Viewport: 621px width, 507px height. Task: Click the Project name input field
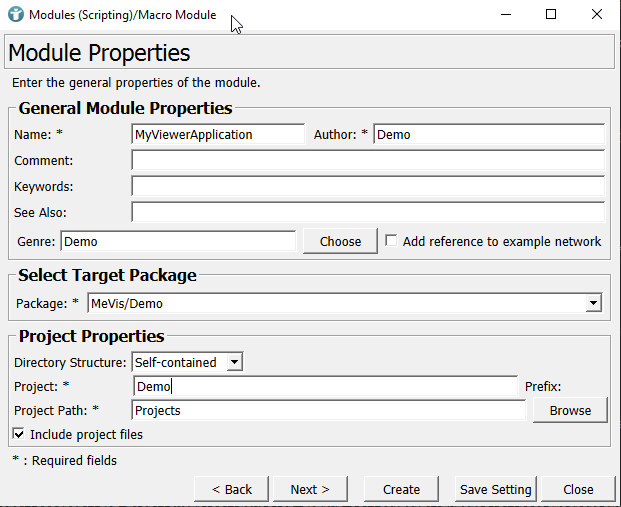(325, 386)
